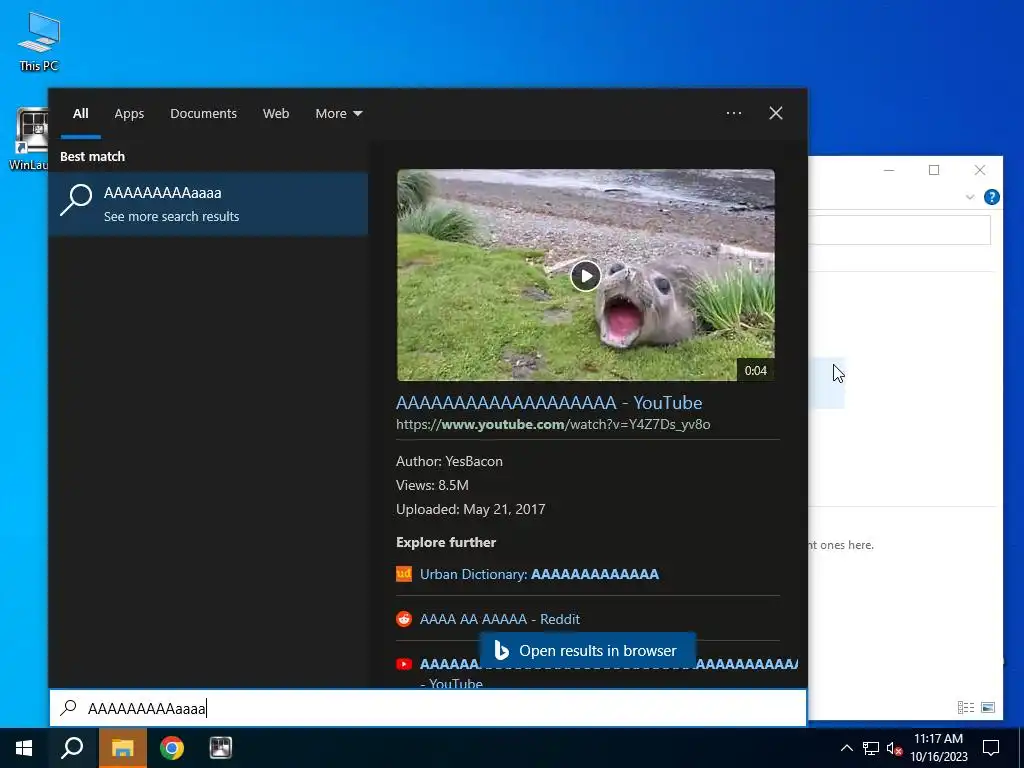Viewport: 1024px width, 768px height.
Task: Click the Explore further heading
Action: [446, 543]
